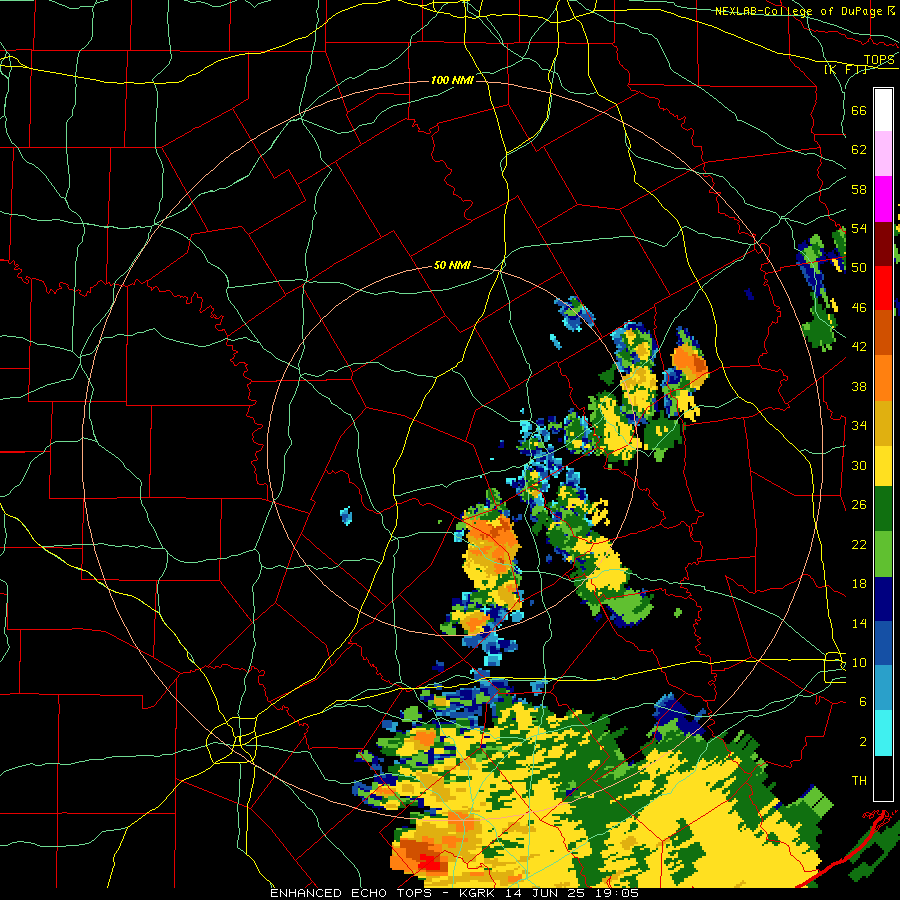The width and height of the screenshot is (900, 900).
Task: Click the "30" scale label
Action: tap(859, 465)
